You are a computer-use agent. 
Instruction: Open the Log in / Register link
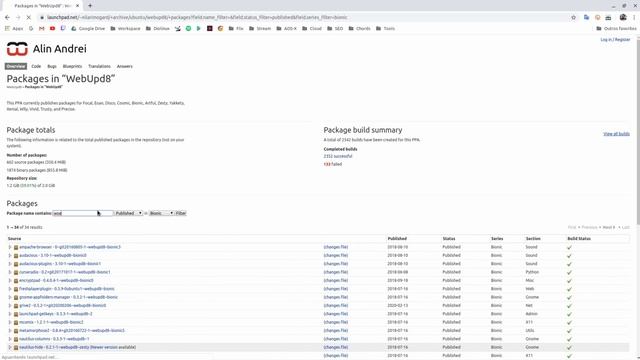tap(615, 40)
